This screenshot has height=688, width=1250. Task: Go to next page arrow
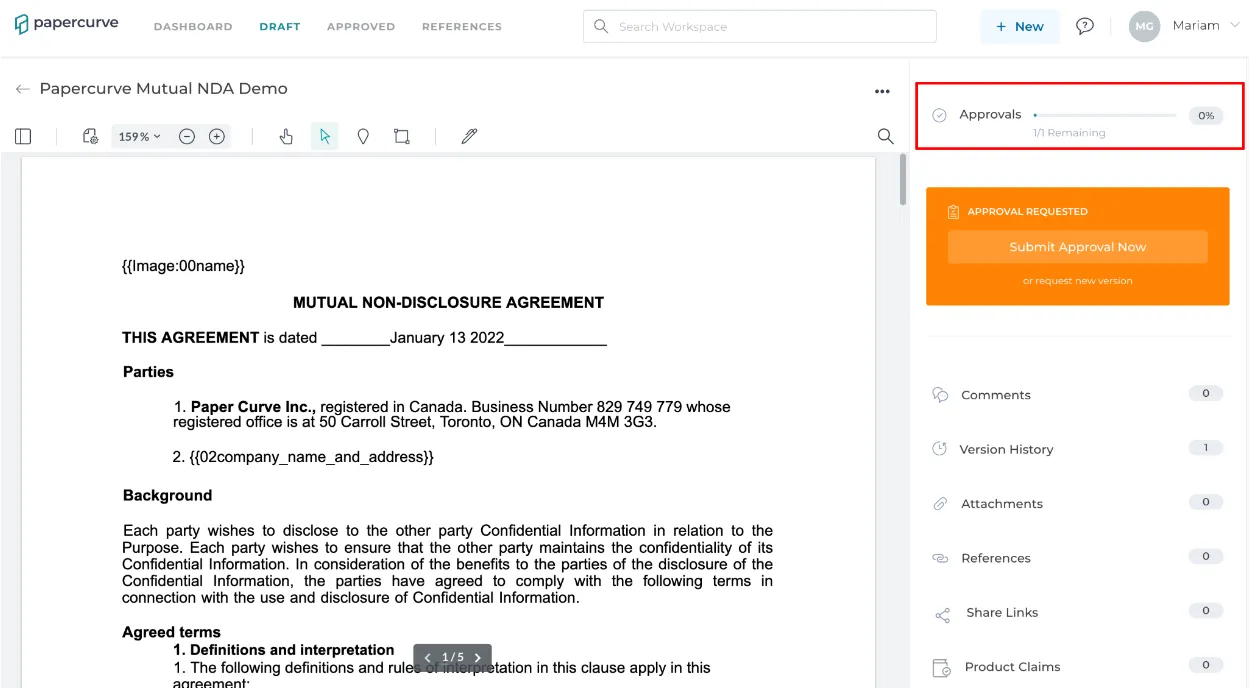pyautogui.click(x=478, y=657)
